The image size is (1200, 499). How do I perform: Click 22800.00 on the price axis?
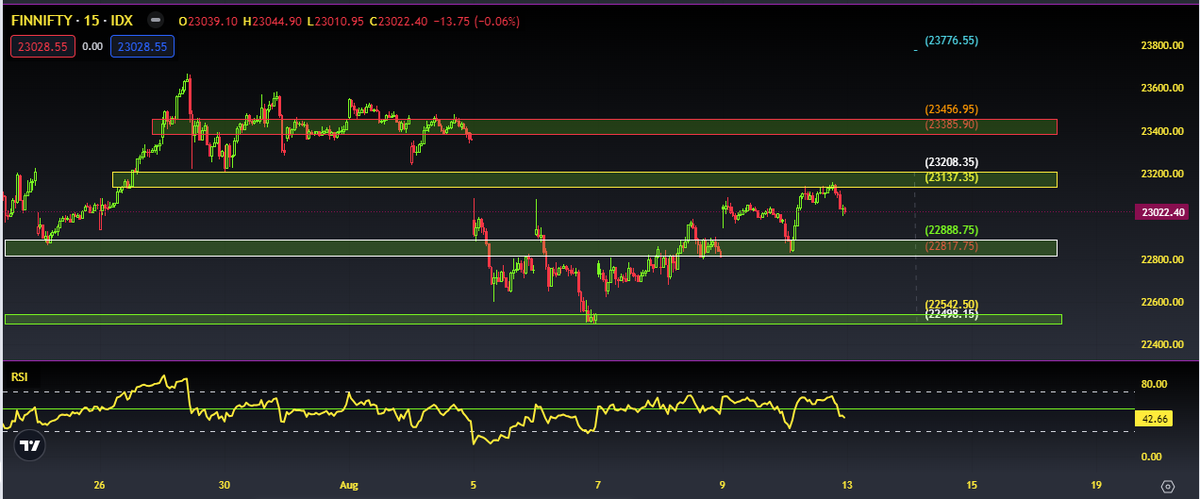point(1163,260)
